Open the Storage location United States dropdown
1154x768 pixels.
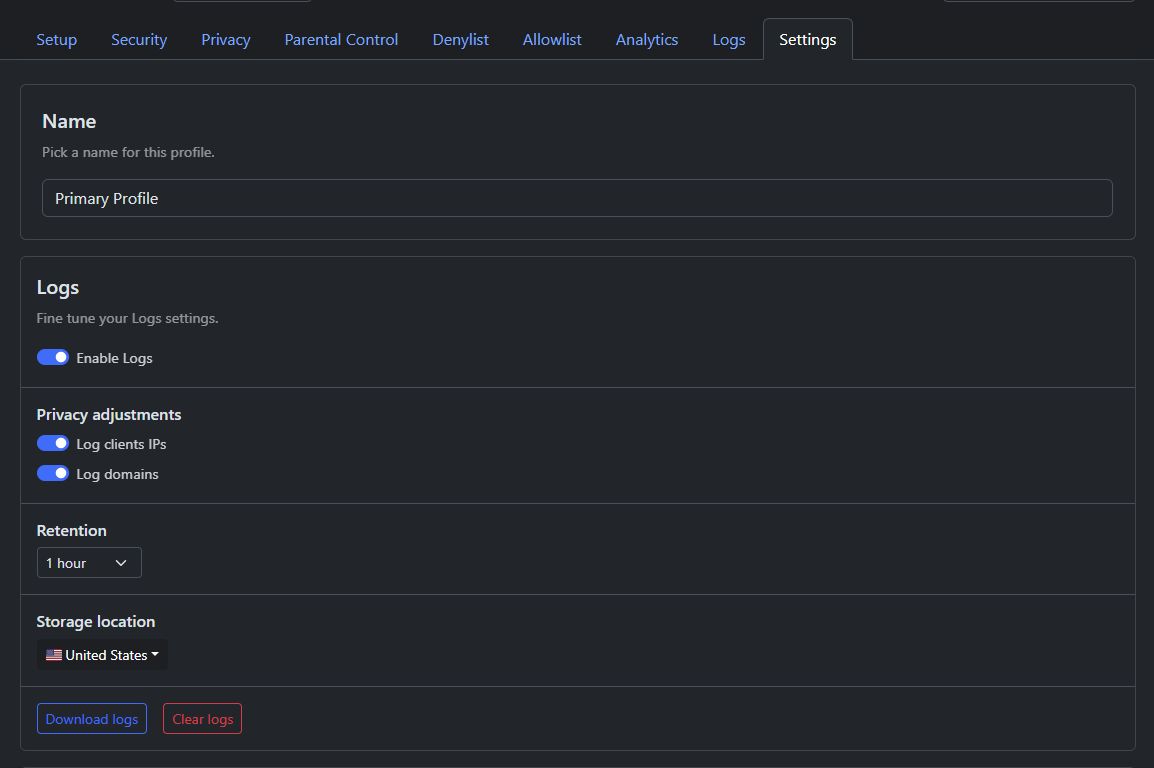coord(103,655)
